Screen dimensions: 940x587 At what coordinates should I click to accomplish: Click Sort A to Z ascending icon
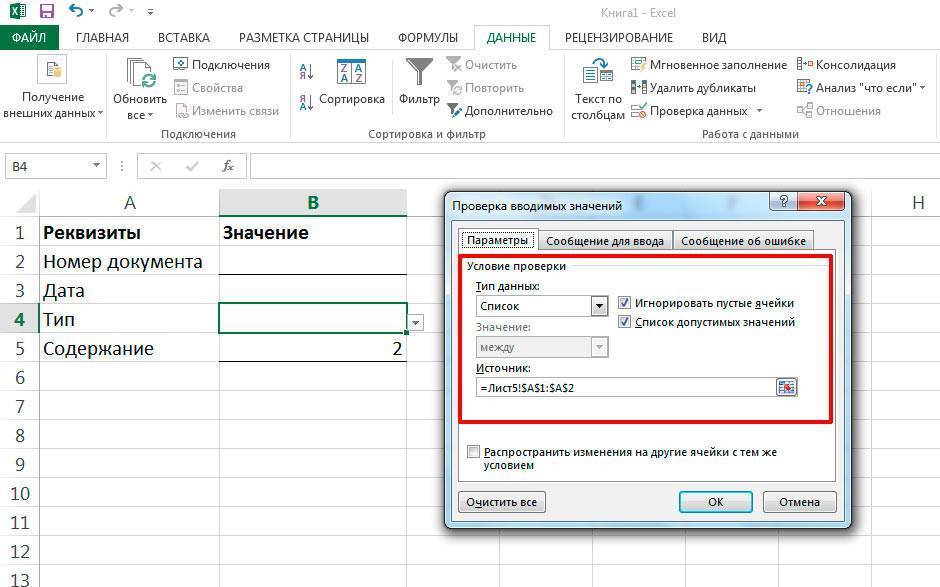307,71
